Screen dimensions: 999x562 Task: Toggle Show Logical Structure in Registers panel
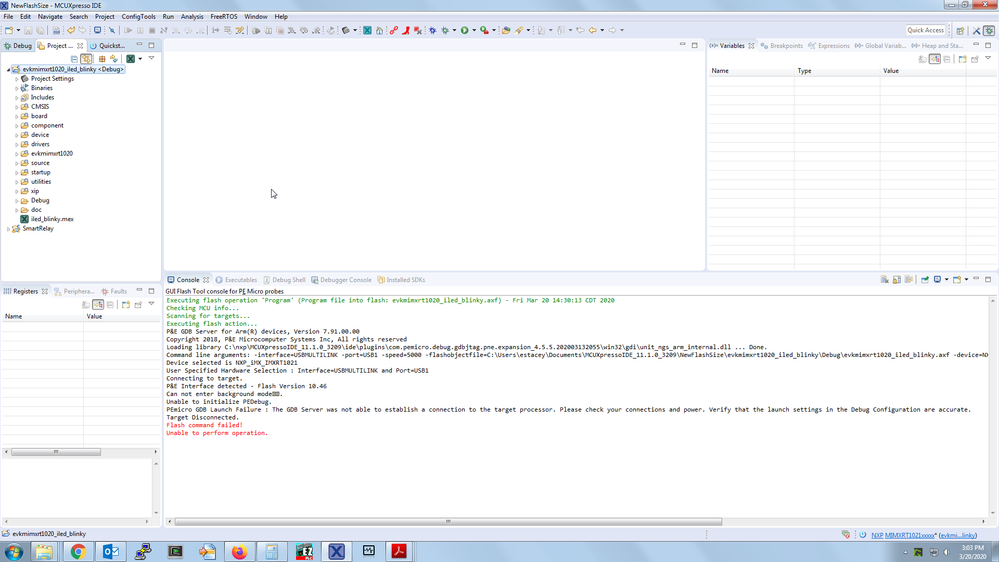pyautogui.click(x=98, y=305)
